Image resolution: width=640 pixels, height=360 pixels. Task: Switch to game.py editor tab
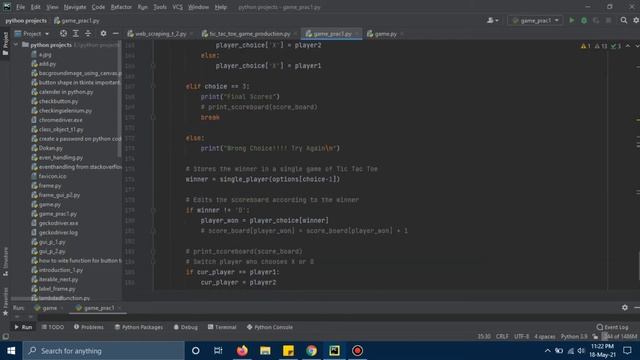click(384, 34)
